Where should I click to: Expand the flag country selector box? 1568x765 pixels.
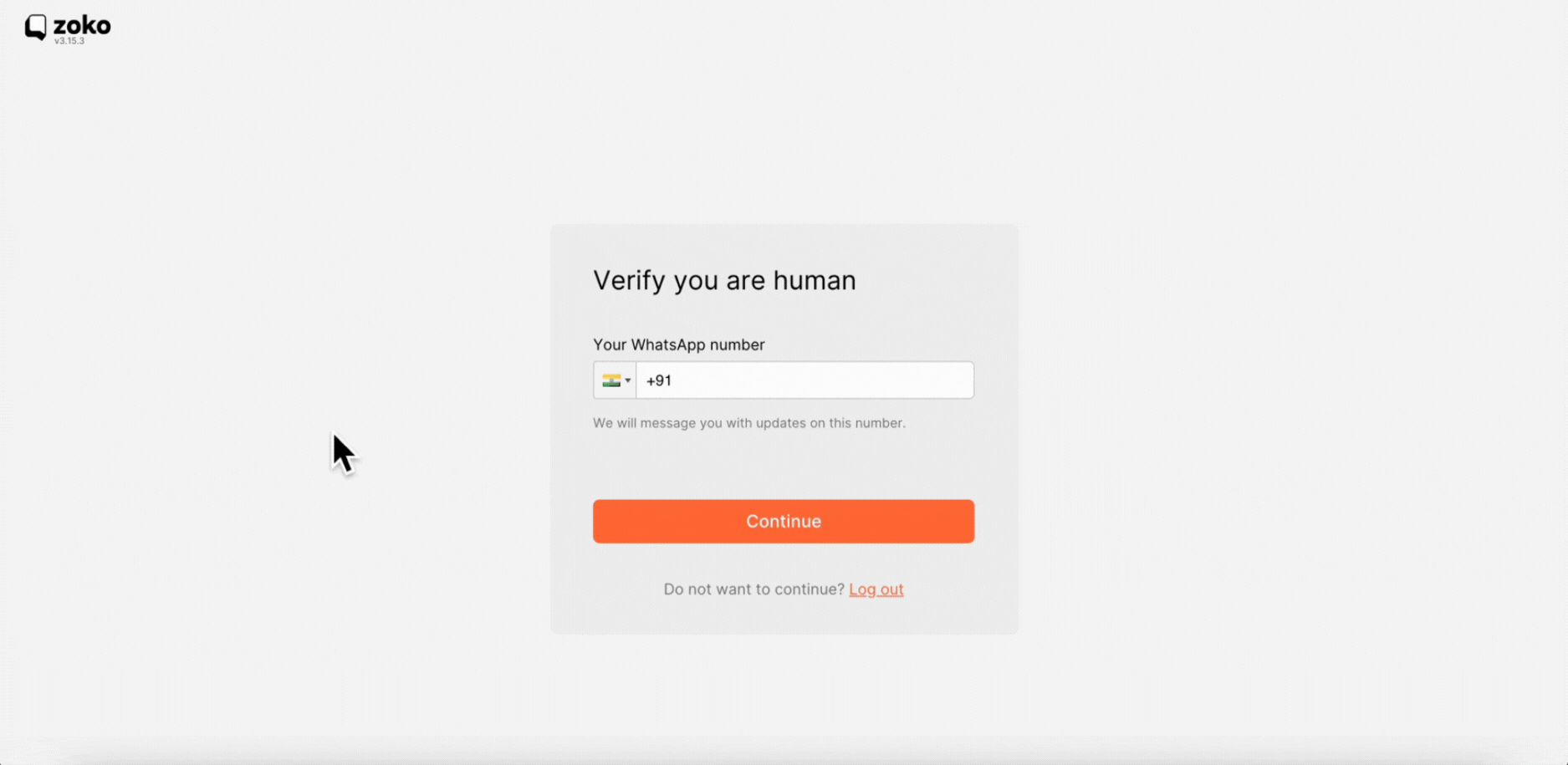[x=615, y=380]
